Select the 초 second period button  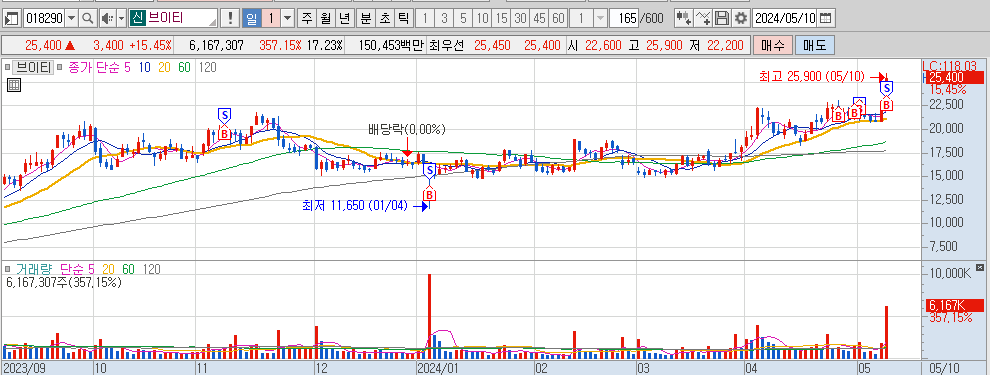point(385,18)
